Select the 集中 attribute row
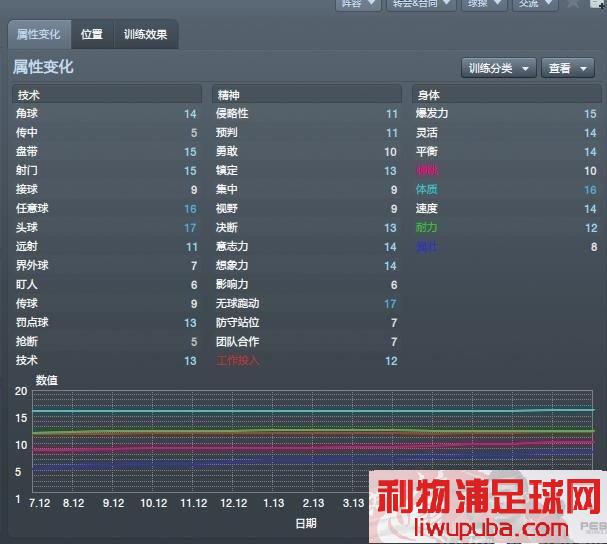Viewport: 607px width, 544px height. tap(307, 189)
